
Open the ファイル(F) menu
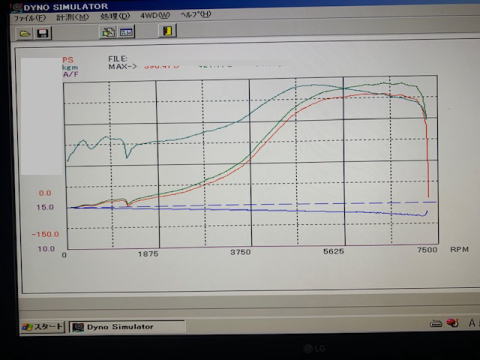[x=30, y=18]
